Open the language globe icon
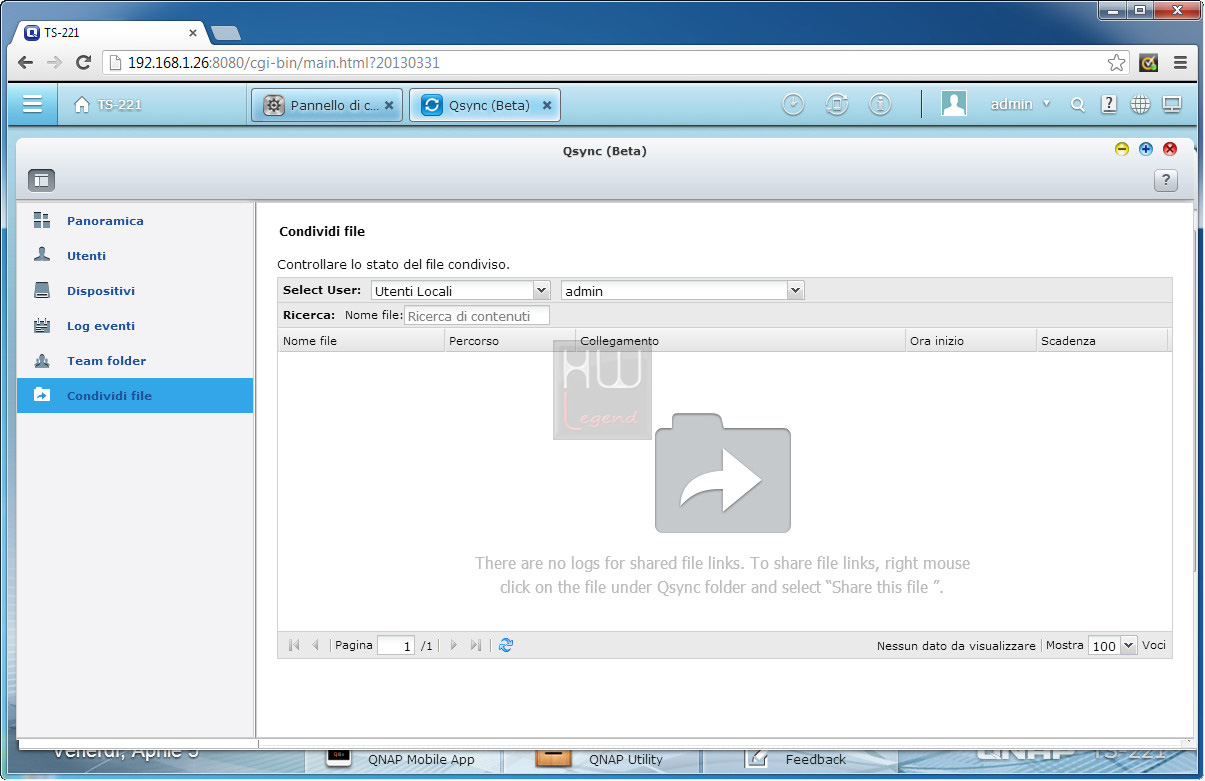Image resolution: width=1205 pixels, height=781 pixels. point(1140,104)
